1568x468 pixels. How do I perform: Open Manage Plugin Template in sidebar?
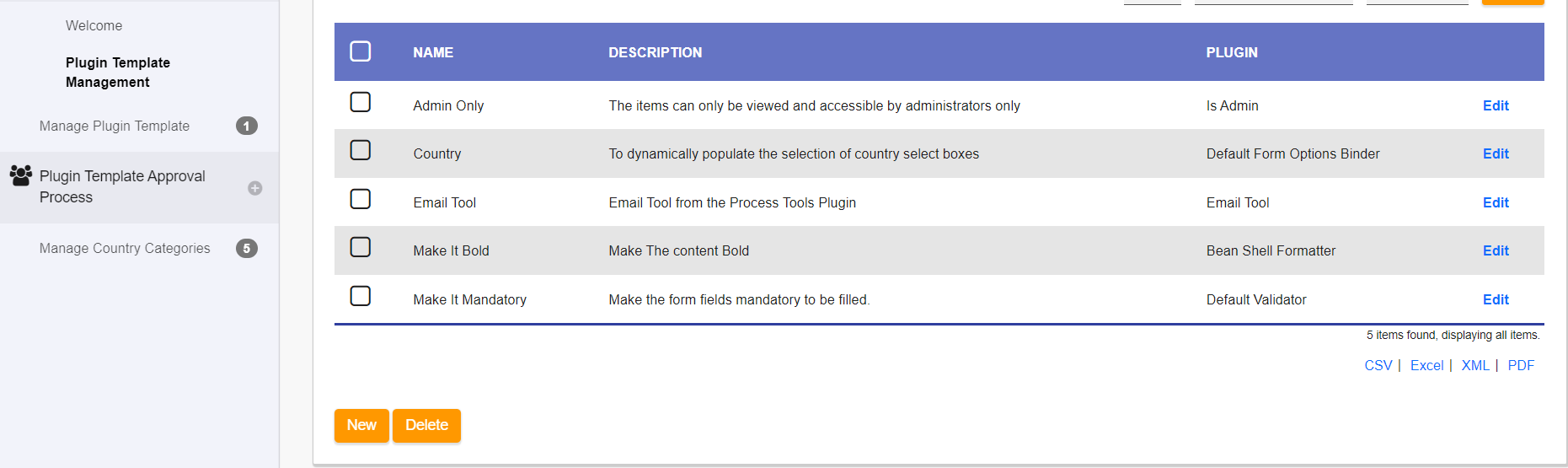[x=115, y=126]
